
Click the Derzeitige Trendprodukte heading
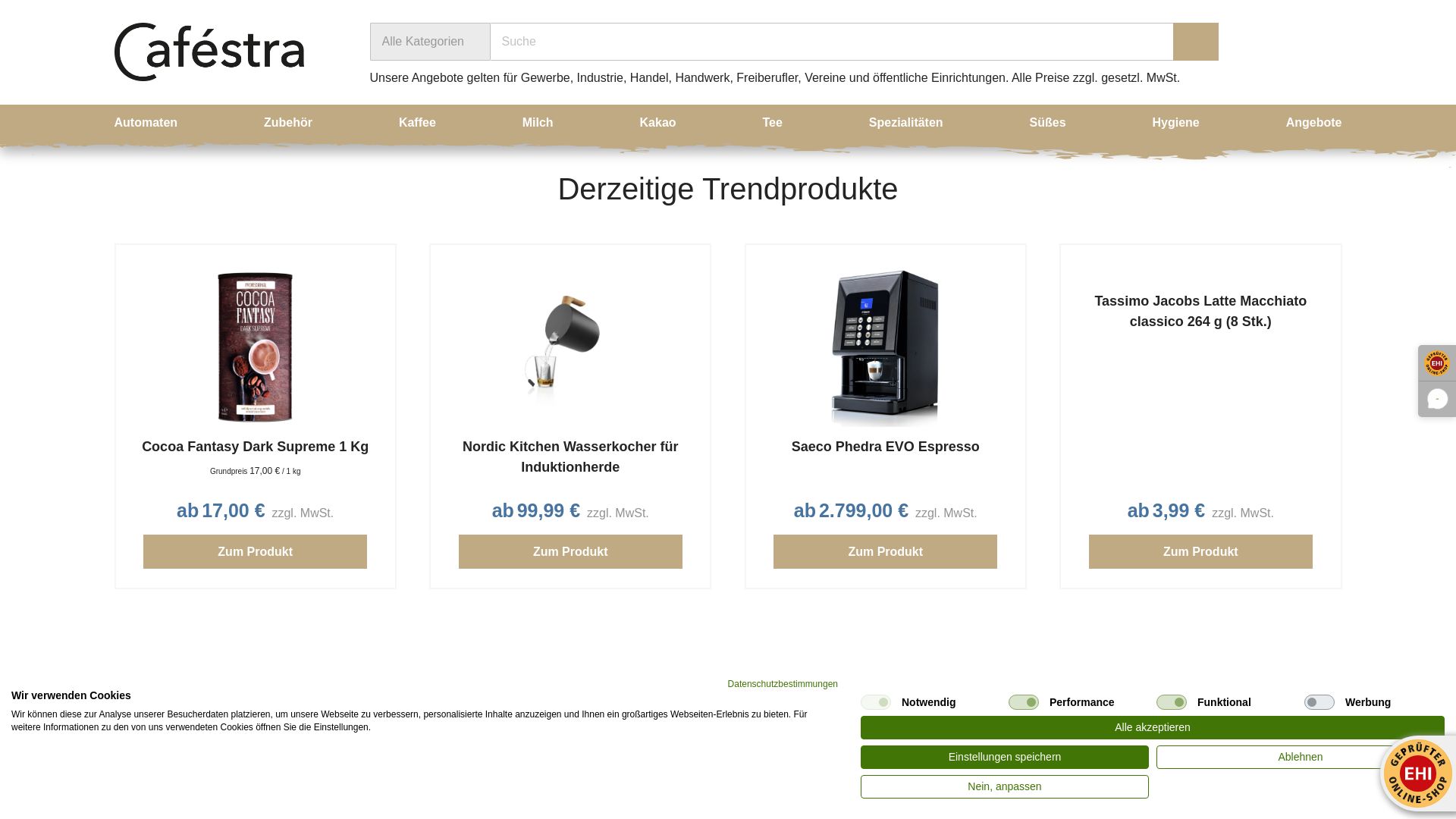[727, 190]
